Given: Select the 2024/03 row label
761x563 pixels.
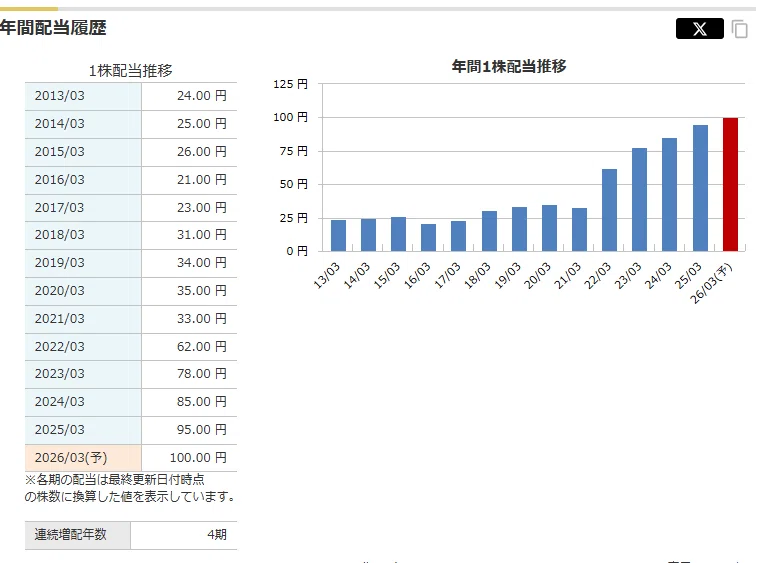Looking at the screenshot, I should pyautogui.click(x=60, y=402).
